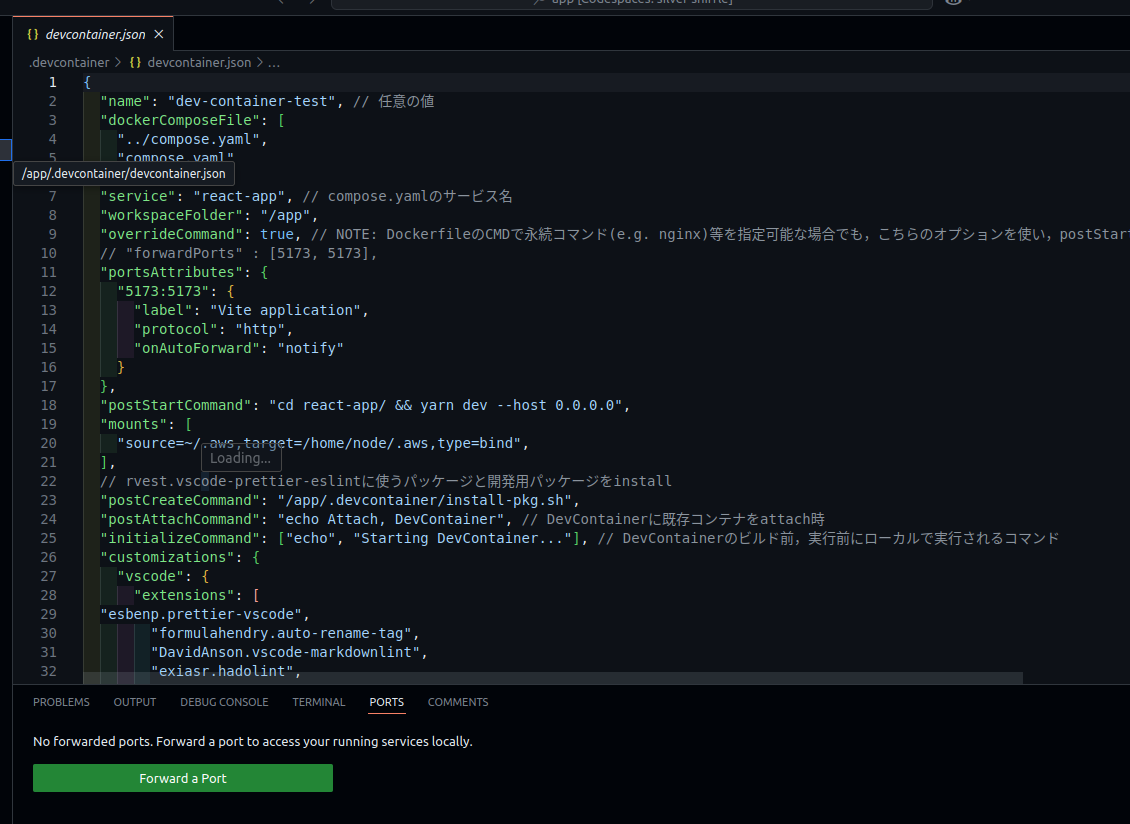Close the devcontainer.json editor tab
1130x824 pixels.
pos(157,32)
